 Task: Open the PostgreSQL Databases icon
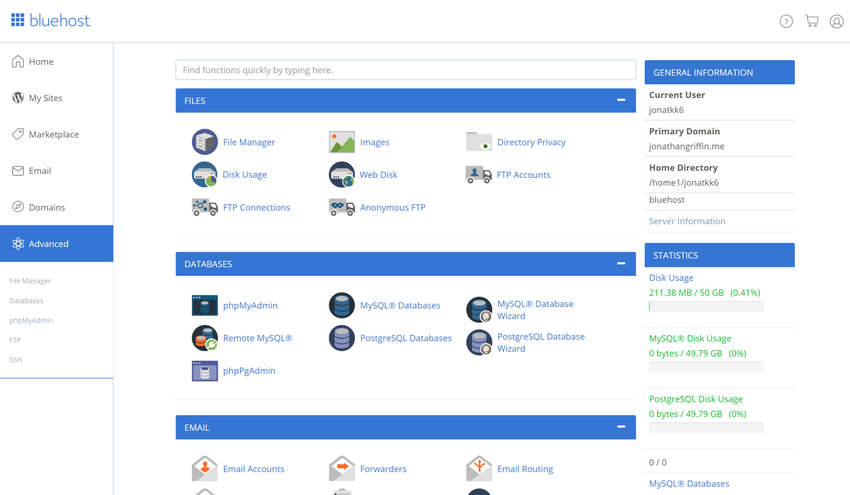click(x=342, y=338)
